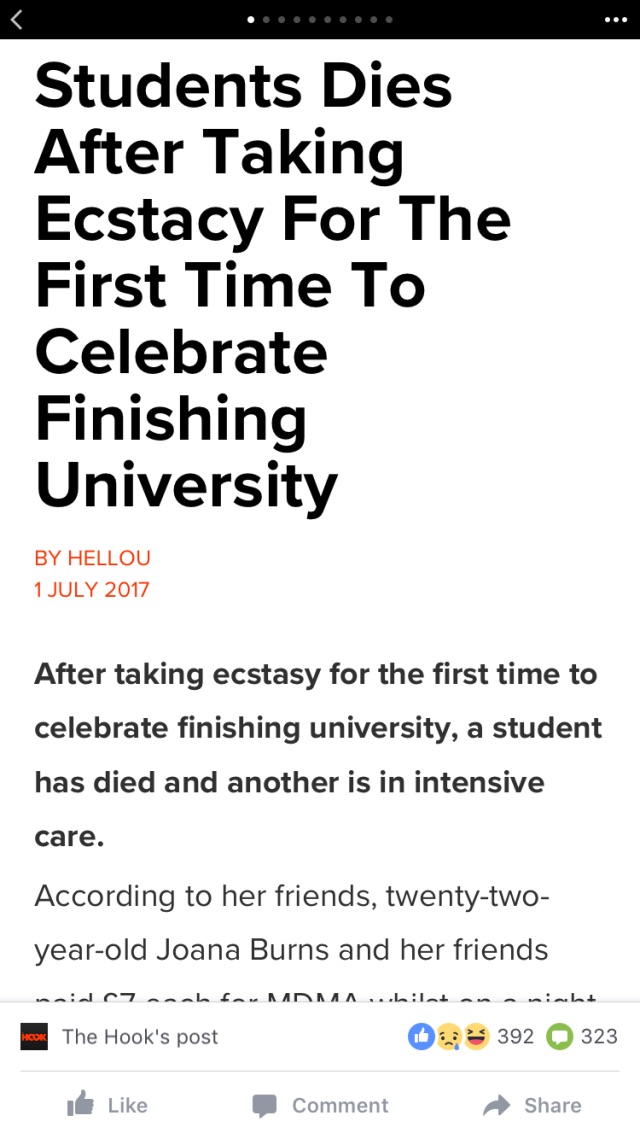
Task: Tap the Share arrow button
Action: (x=532, y=1106)
